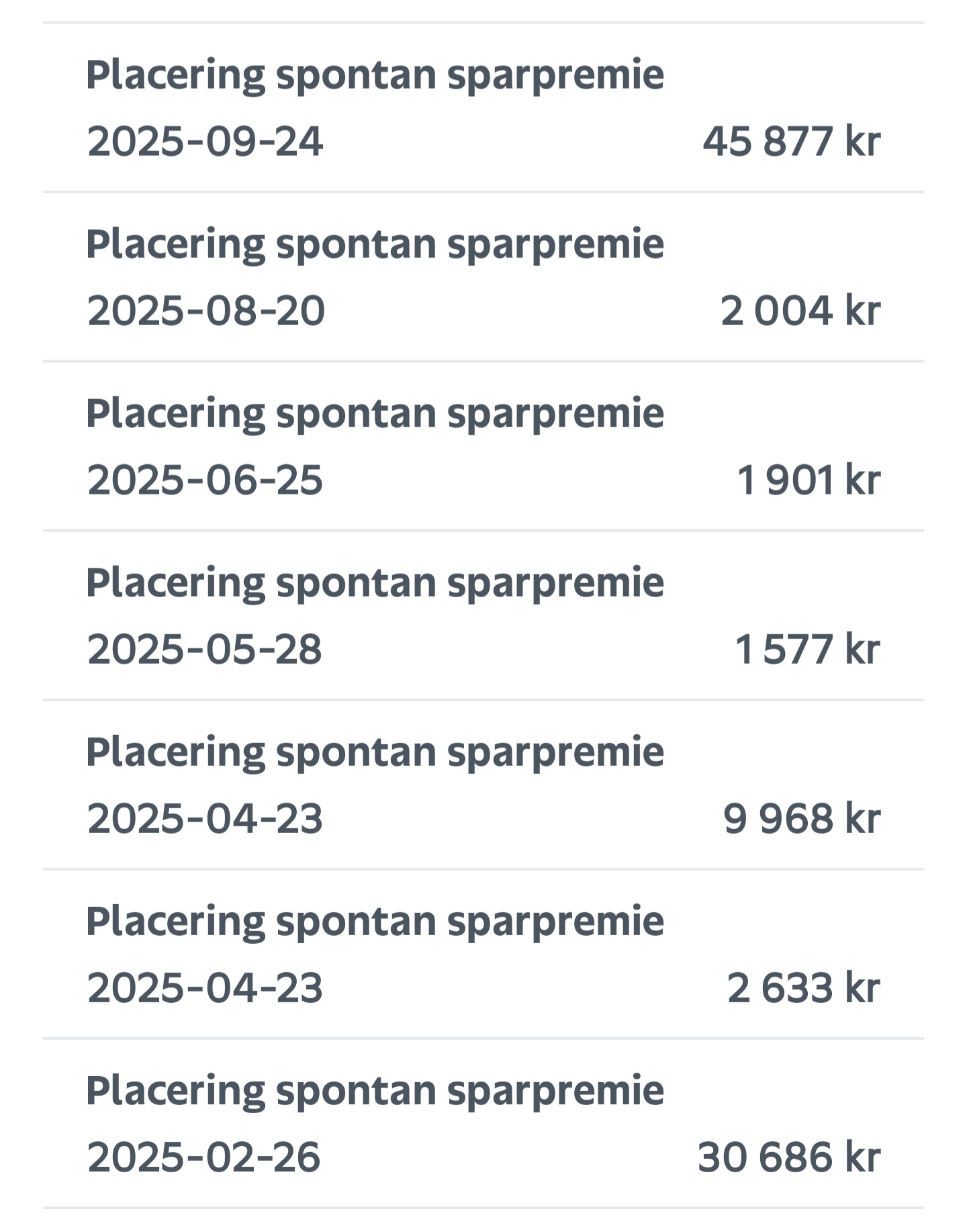Tap the 1 577 kr amount
Screen dimensions: 967x1232
tap(807, 650)
